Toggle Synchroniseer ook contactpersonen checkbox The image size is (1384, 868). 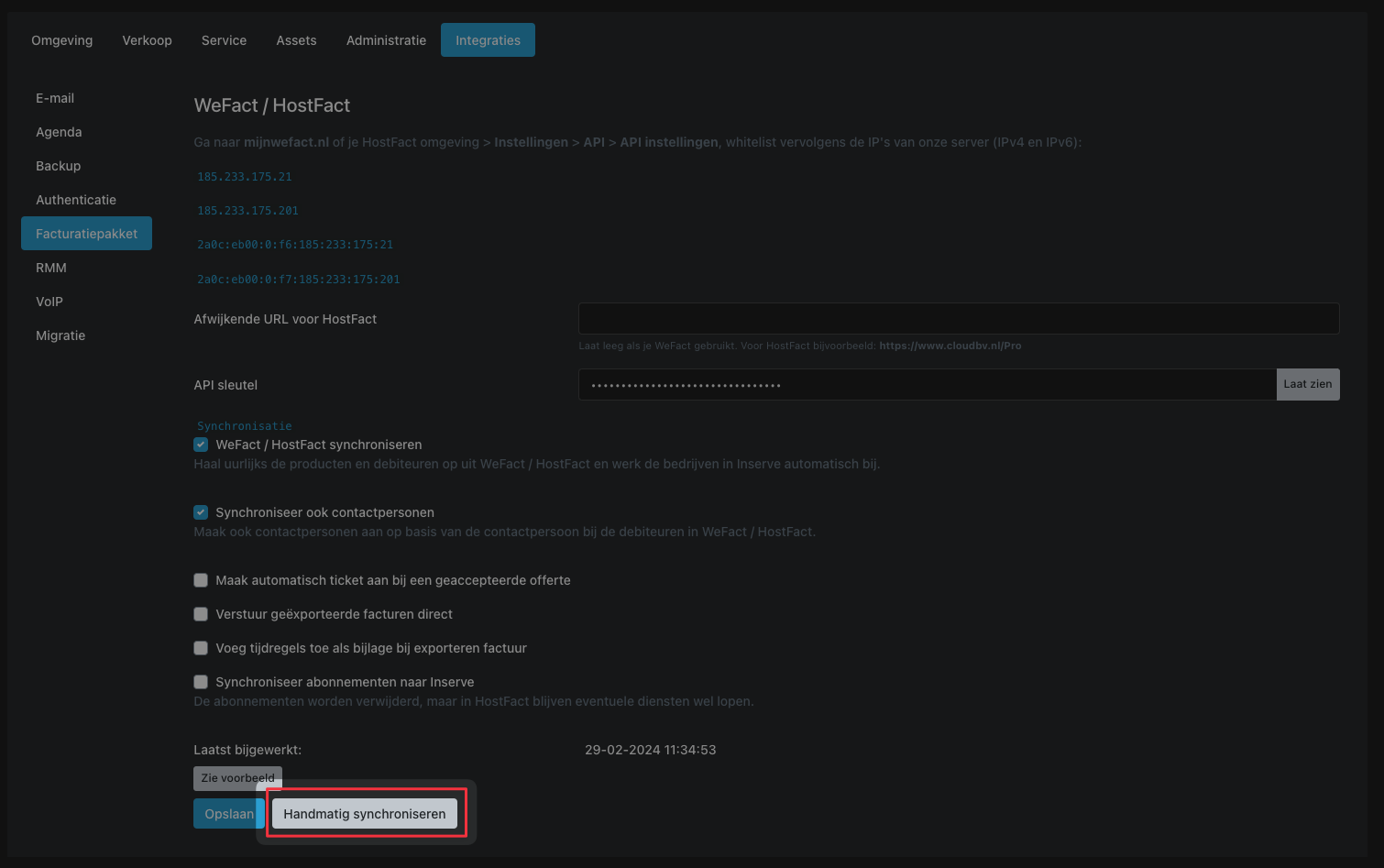[x=201, y=512]
